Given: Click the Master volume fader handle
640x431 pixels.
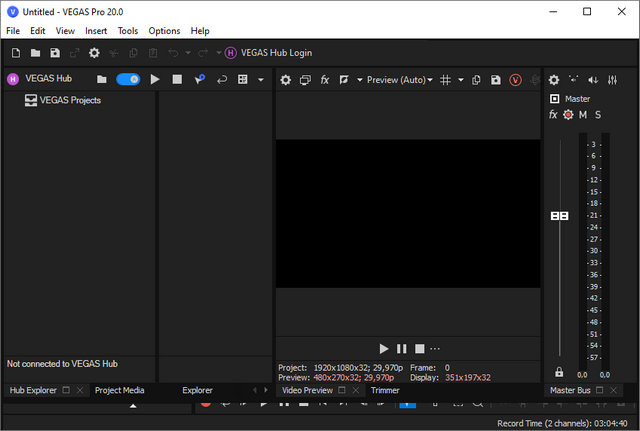Looking at the screenshot, I should point(559,216).
